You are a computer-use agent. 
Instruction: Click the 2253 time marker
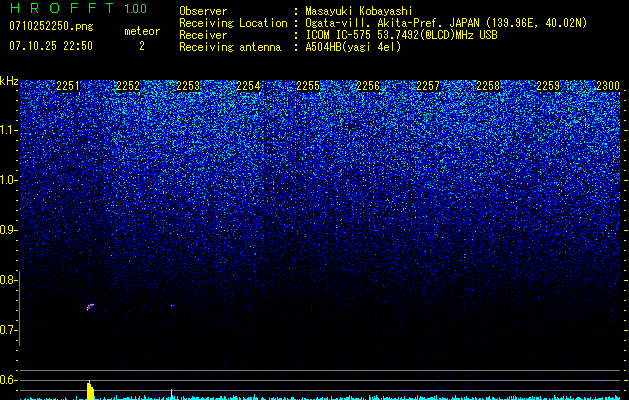point(188,86)
